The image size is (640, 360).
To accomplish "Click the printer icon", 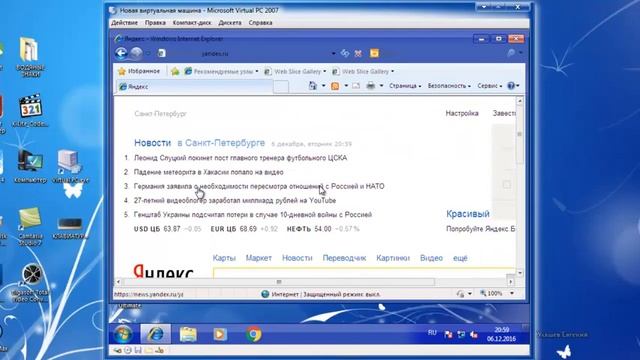I will 370,86.
